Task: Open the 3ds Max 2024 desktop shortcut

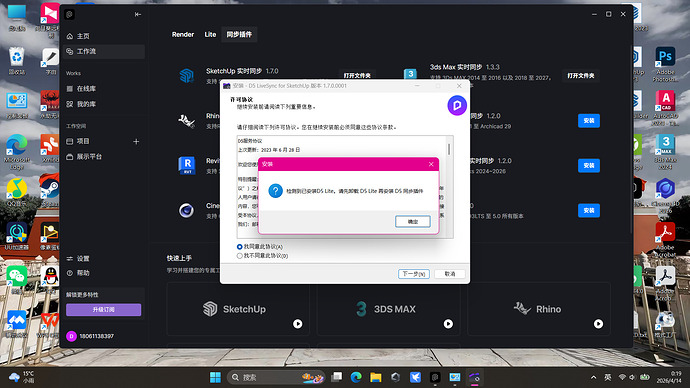Action: pos(665,152)
